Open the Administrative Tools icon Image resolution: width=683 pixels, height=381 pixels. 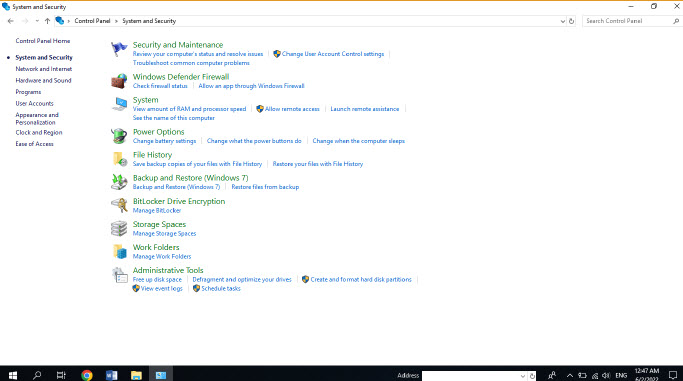click(x=119, y=275)
